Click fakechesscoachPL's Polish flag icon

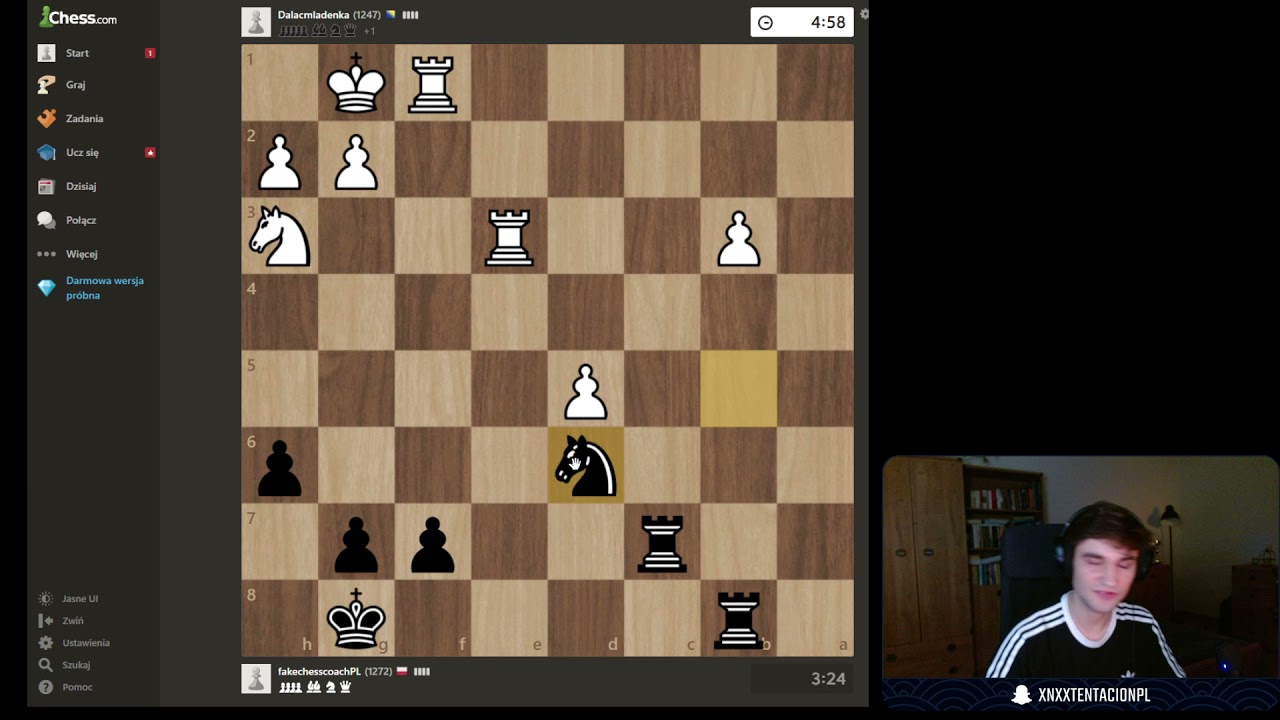click(x=402, y=671)
